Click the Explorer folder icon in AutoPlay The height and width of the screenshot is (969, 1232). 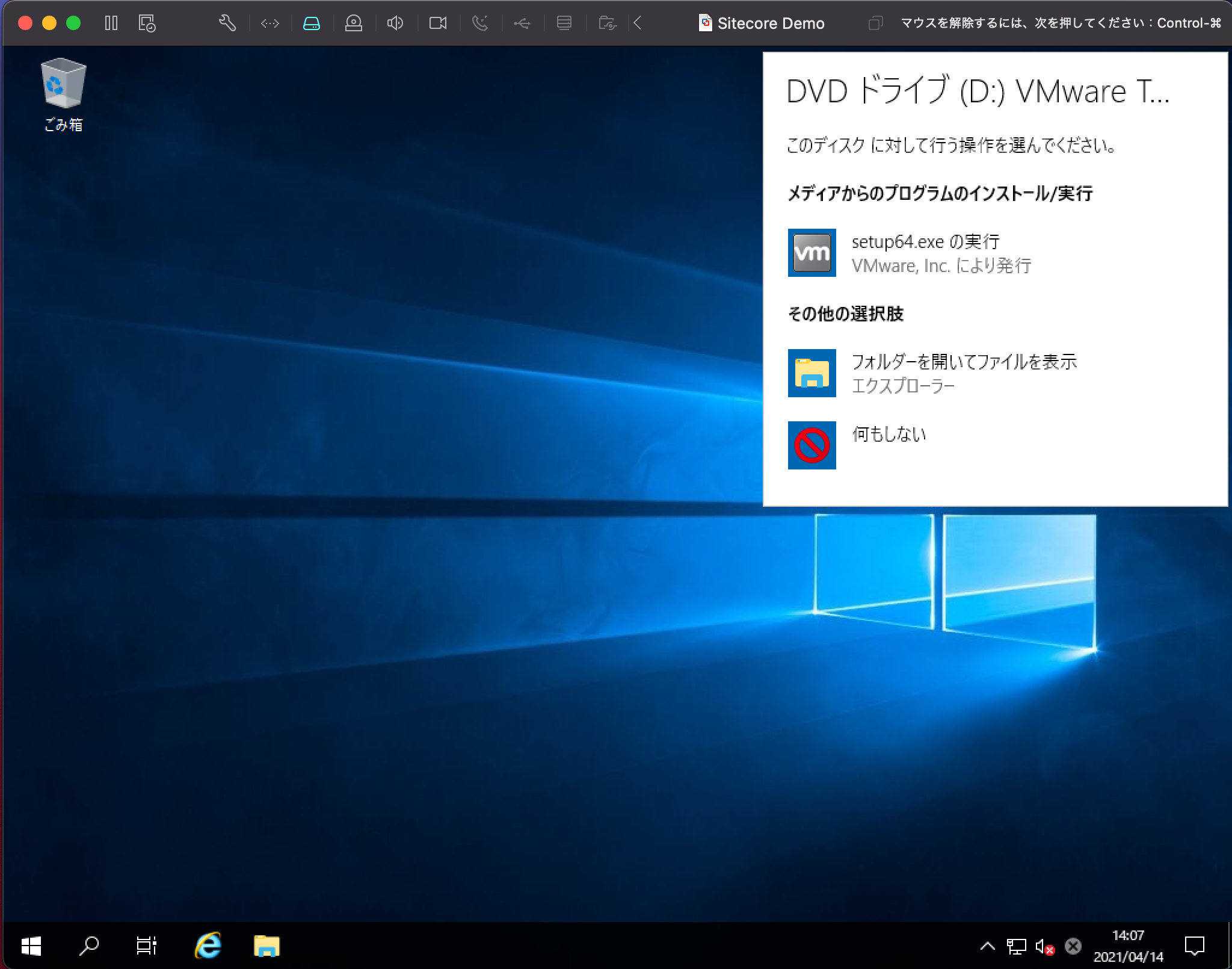click(x=812, y=373)
